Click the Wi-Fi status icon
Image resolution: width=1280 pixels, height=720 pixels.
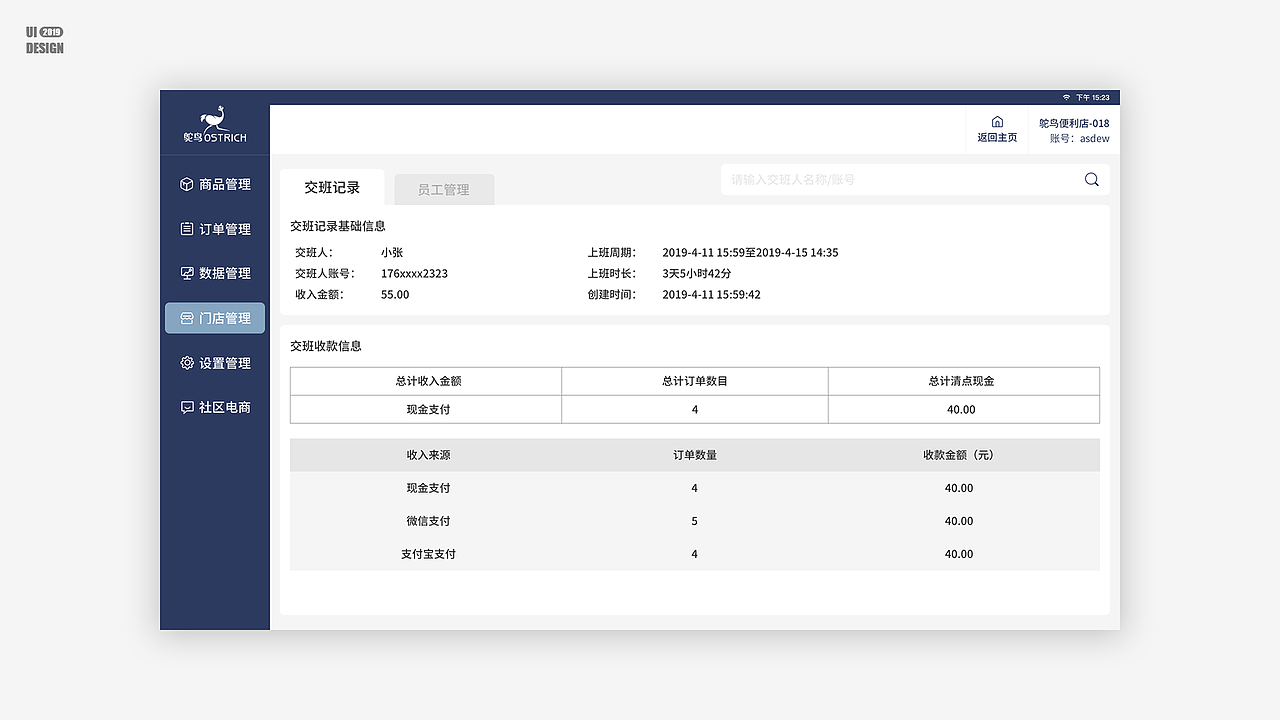(x=1066, y=98)
